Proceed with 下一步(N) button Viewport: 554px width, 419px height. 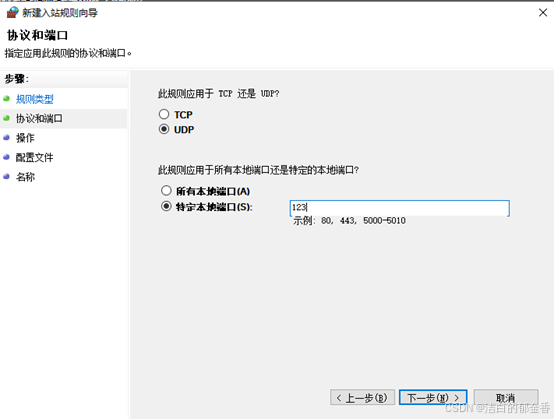click(x=433, y=398)
